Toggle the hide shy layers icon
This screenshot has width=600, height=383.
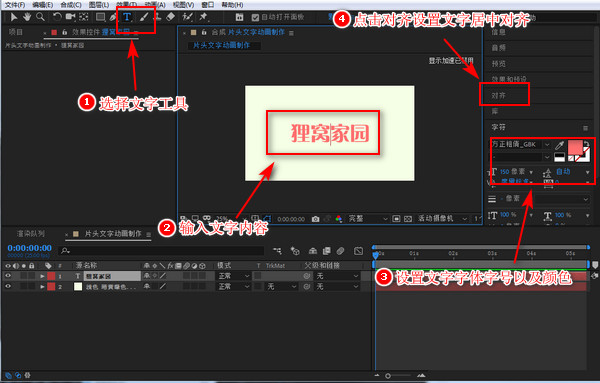[x=313, y=251]
